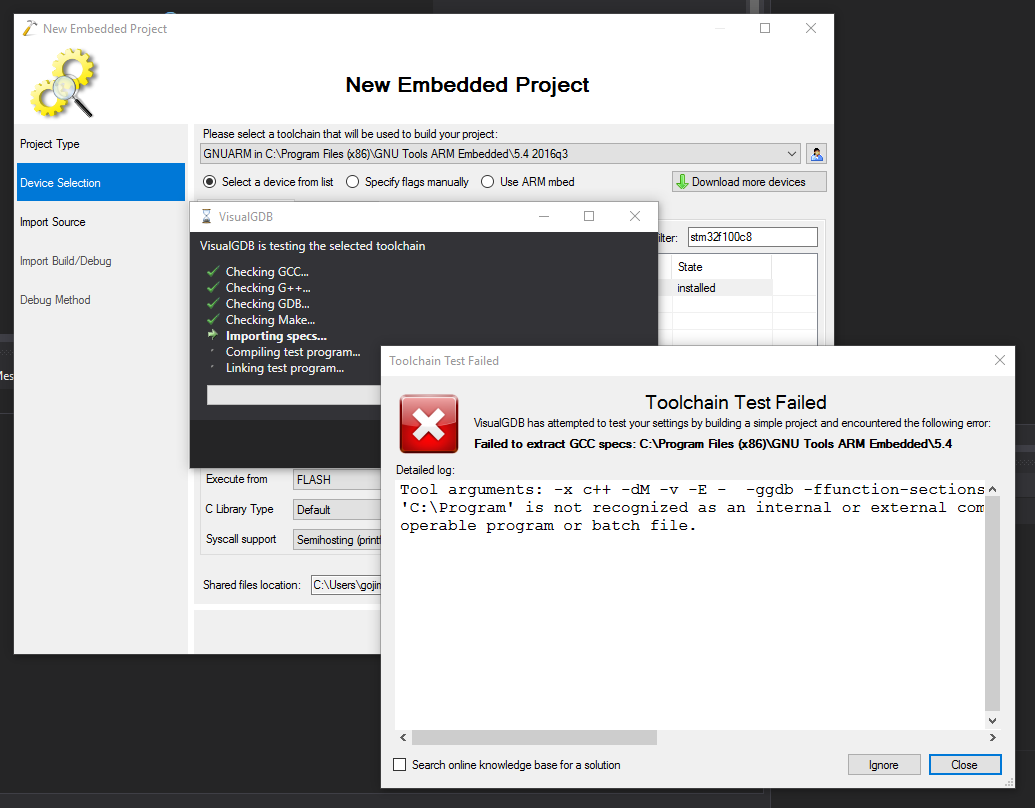
Task: Click log scroll up arrow
Action: (x=992, y=489)
